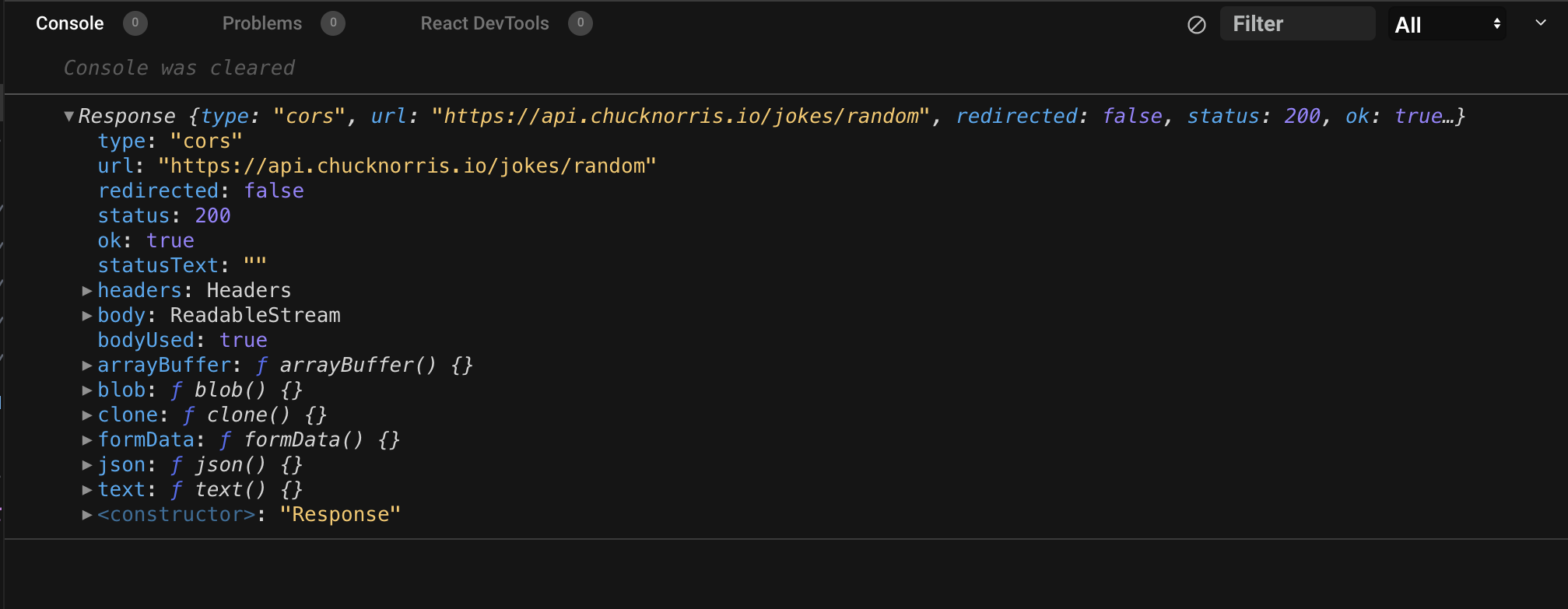Expand the text function entry
The height and width of the screenshot is (609, 1568).
coord(87,490)
